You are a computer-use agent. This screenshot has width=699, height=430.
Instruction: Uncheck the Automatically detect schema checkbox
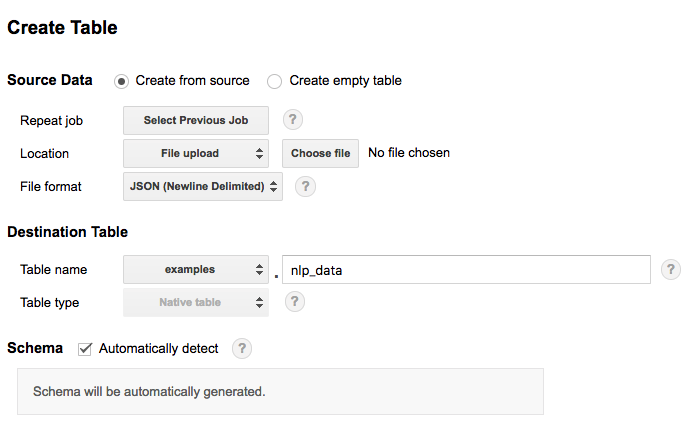(85, 348)
